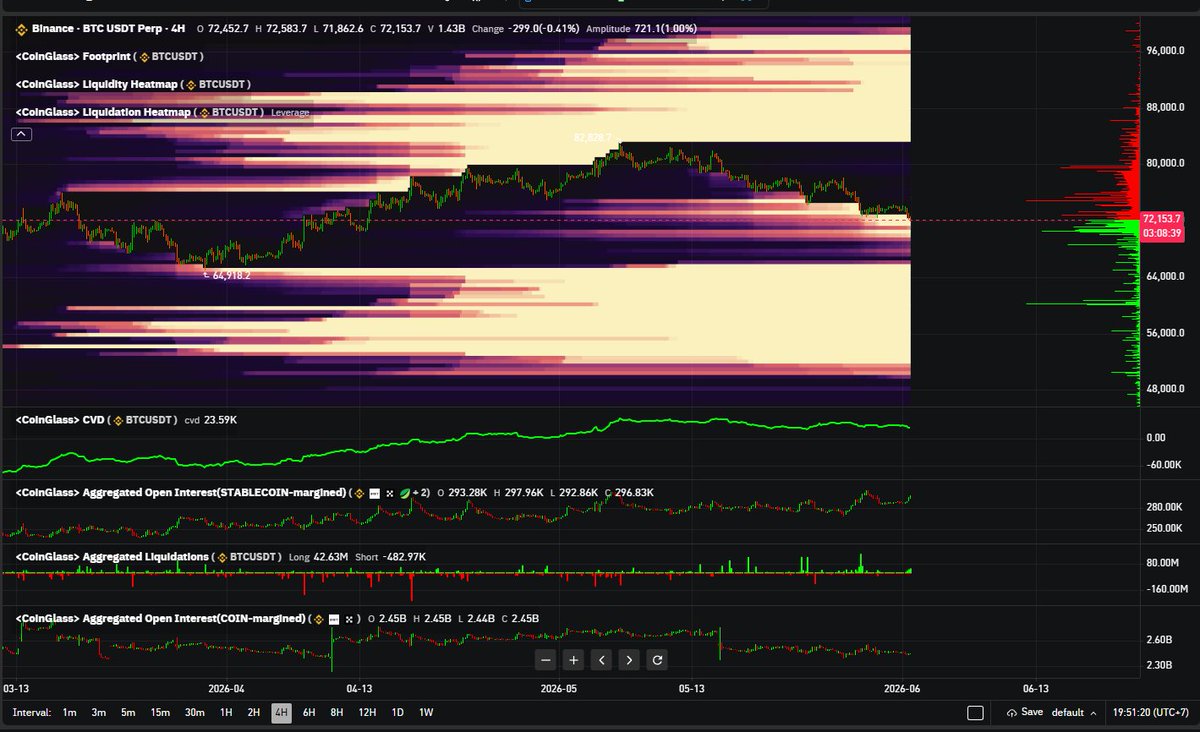Open Aggregated Open Interest COIN-margined label
1200x732 pixels.
(x=161, y=619)
